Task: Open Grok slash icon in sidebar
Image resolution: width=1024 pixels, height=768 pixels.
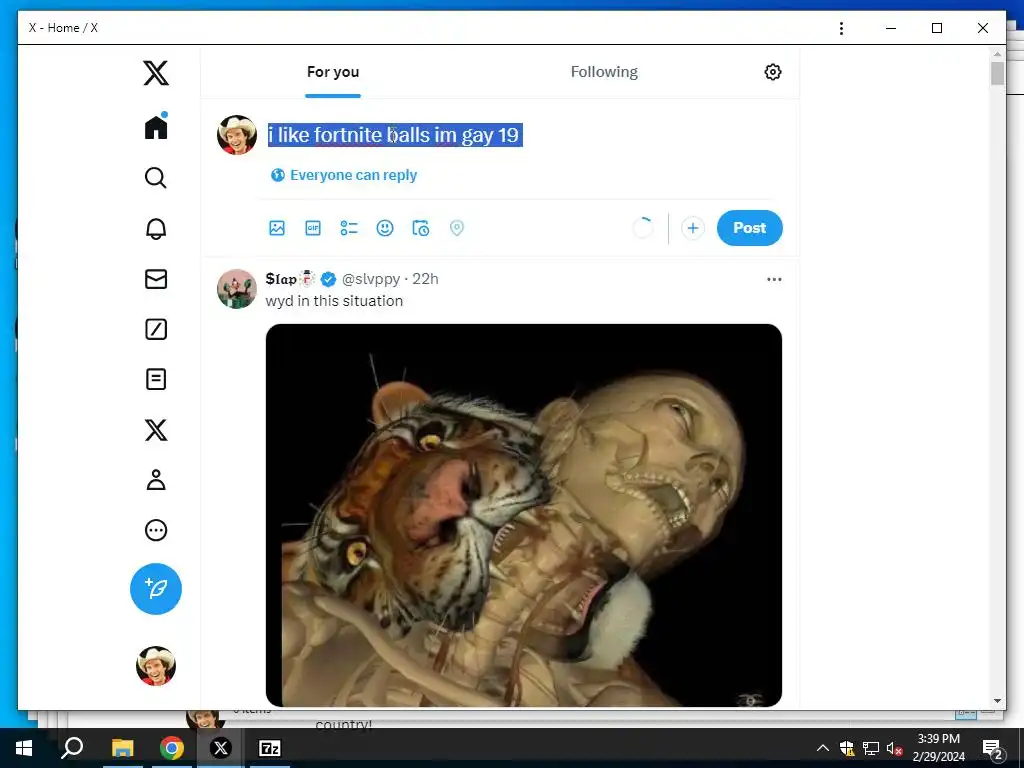Action: pos(155,329)
